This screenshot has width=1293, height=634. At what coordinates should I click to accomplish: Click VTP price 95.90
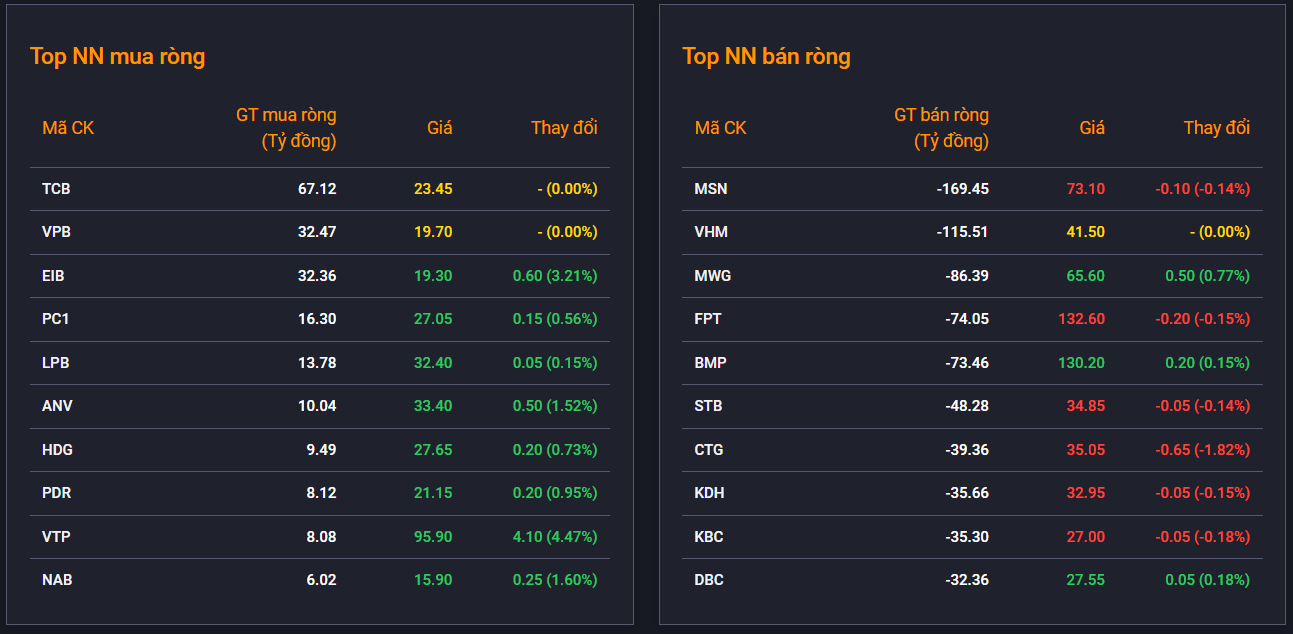click(433, 537)
